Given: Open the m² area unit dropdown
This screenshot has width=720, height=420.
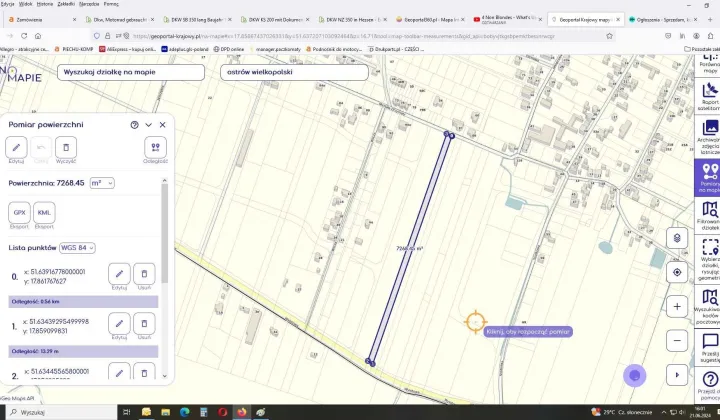Looking at the screenshot, I should (x=102, y=183).
